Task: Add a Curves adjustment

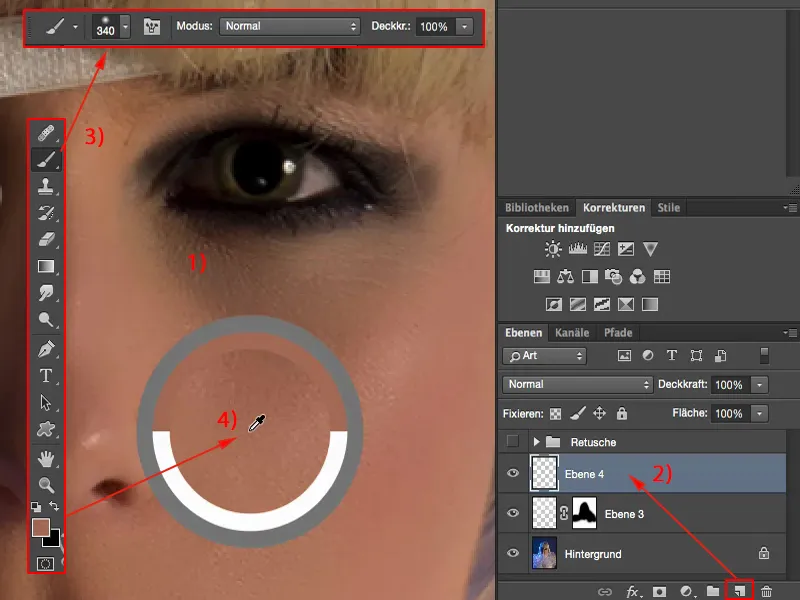Action: click(x=602, y=249)
